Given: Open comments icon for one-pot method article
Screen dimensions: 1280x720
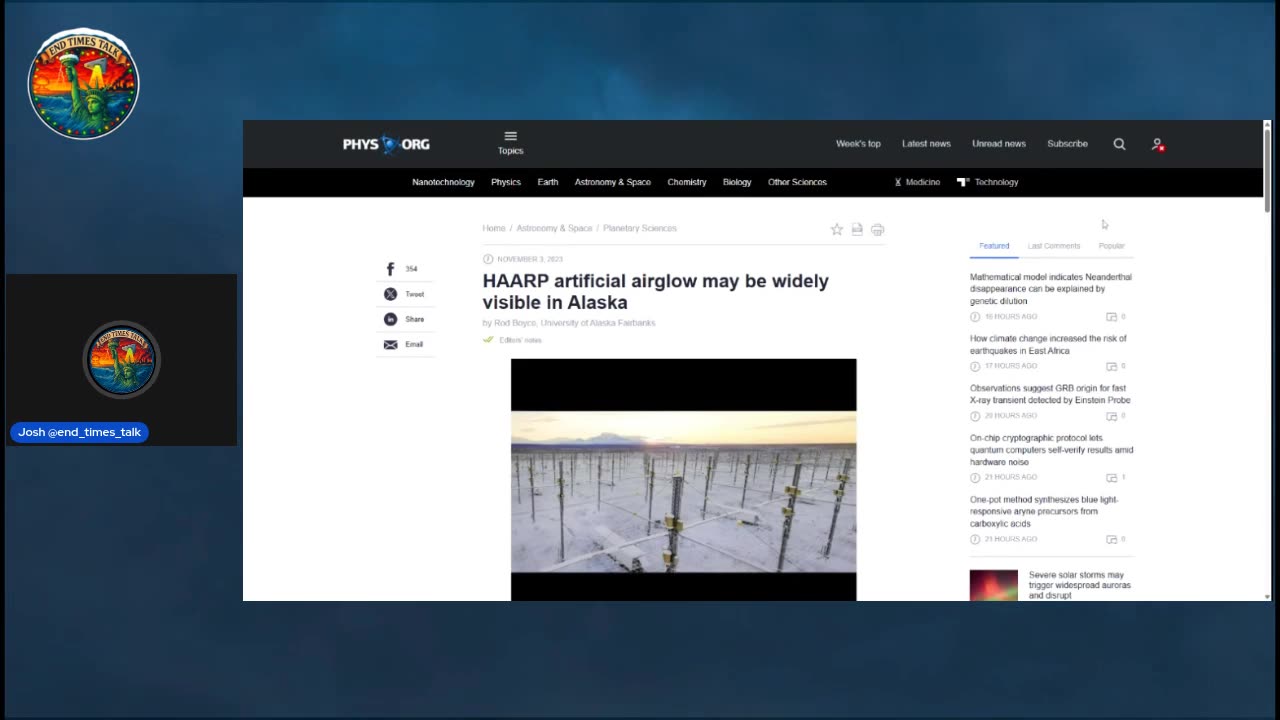Looking at the screenshot, I should click(1111, 539).
